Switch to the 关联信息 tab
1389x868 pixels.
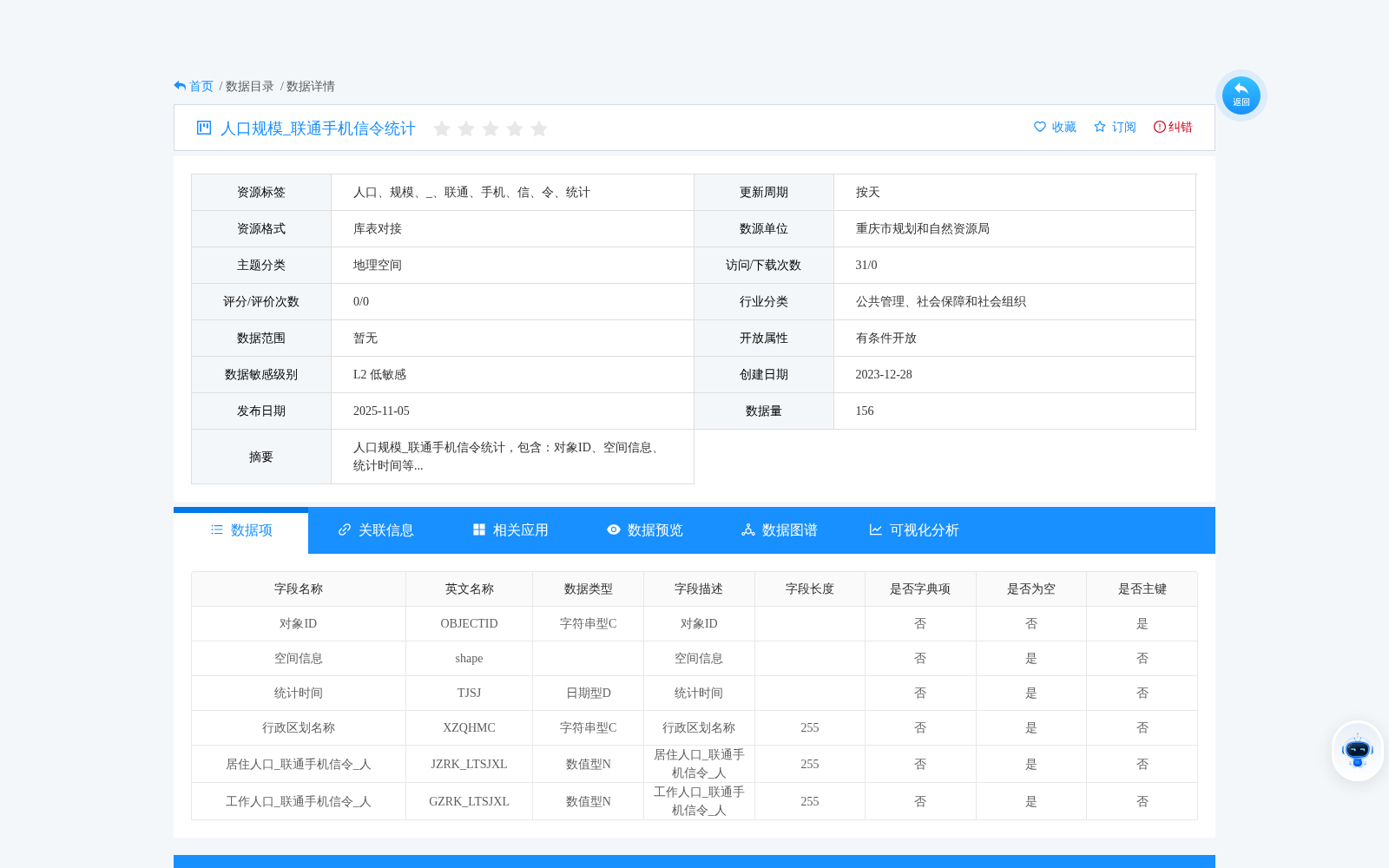pyautogui.click(x=376, y=530)
